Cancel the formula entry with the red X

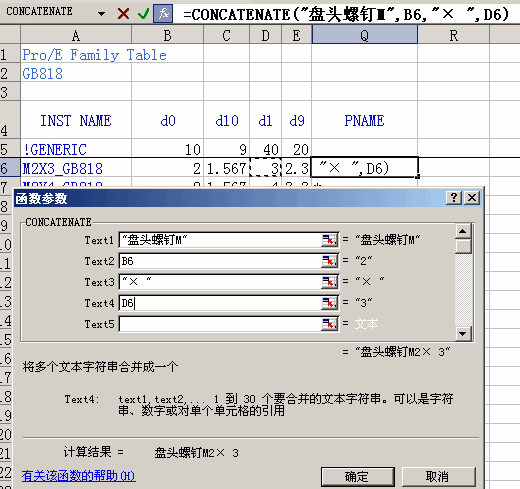[123, 14]
